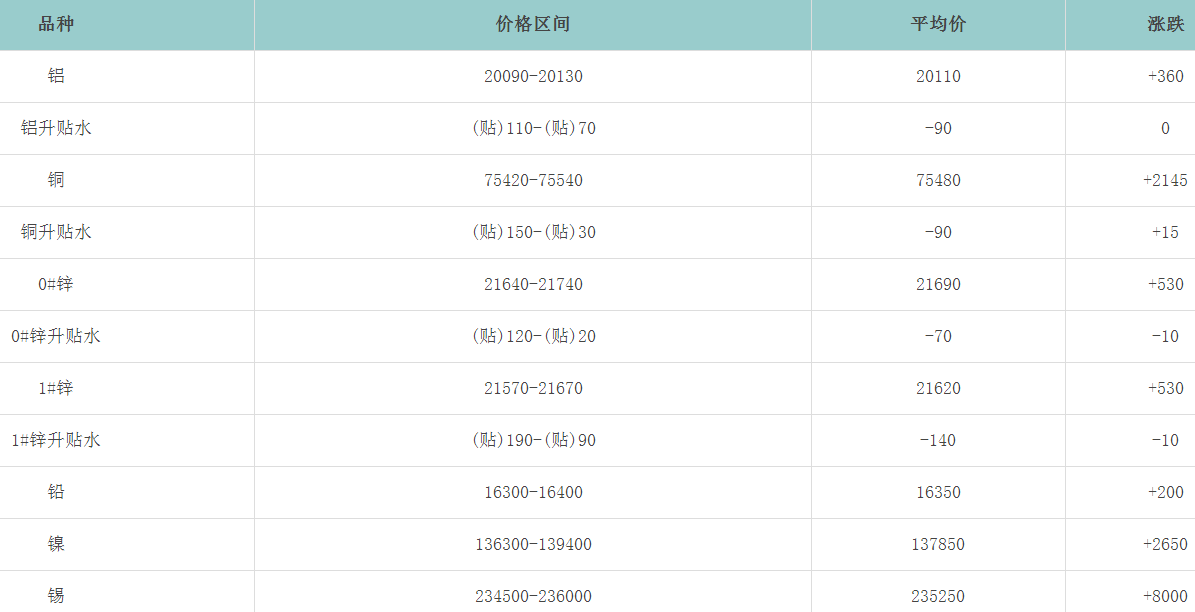The height and width of the screenshot is (612, 1195).
Task: Click the 锡 product name cell
Action: [x=56, y=596]
